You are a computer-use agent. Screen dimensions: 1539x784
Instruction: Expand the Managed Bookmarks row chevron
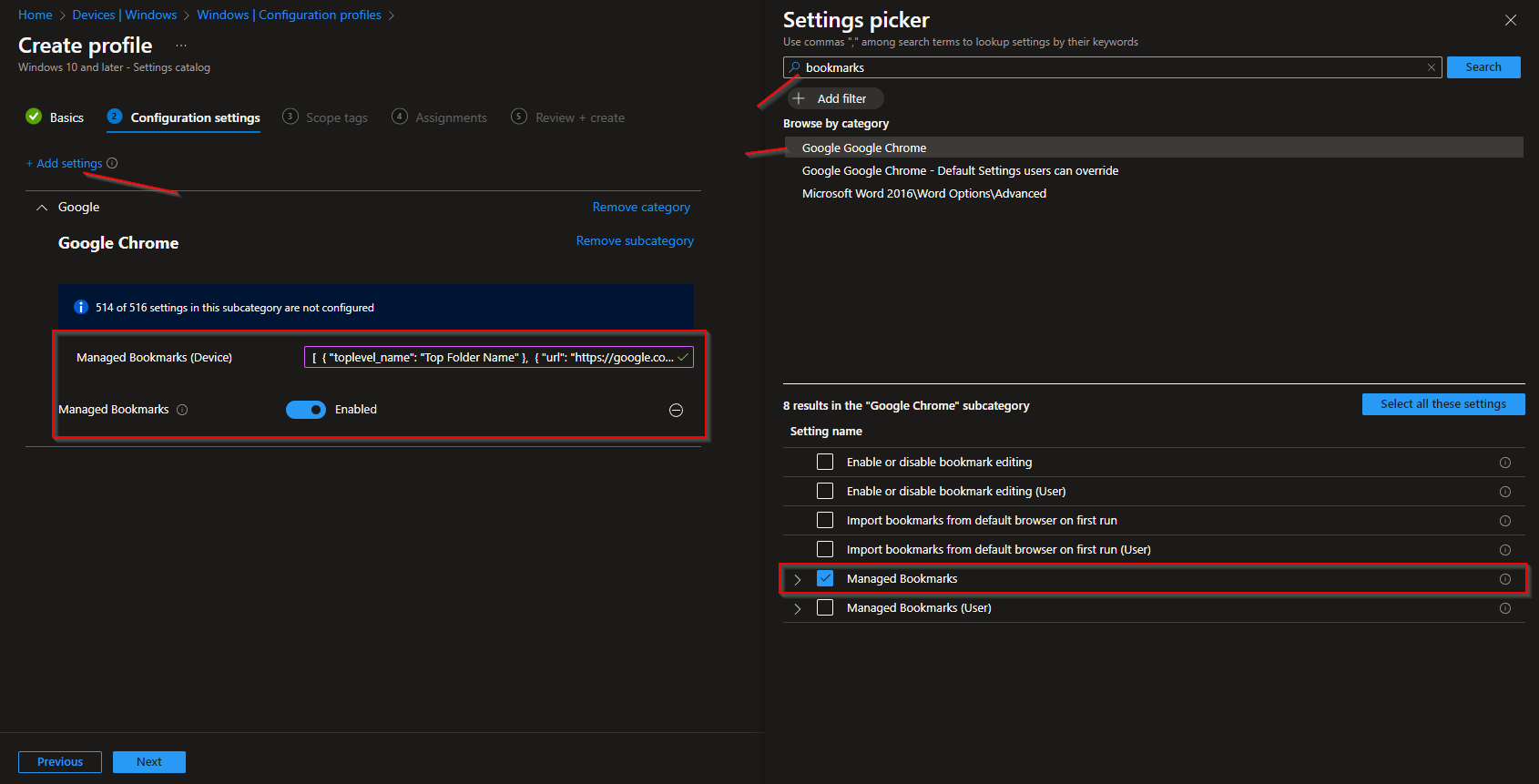click(798, 579)
